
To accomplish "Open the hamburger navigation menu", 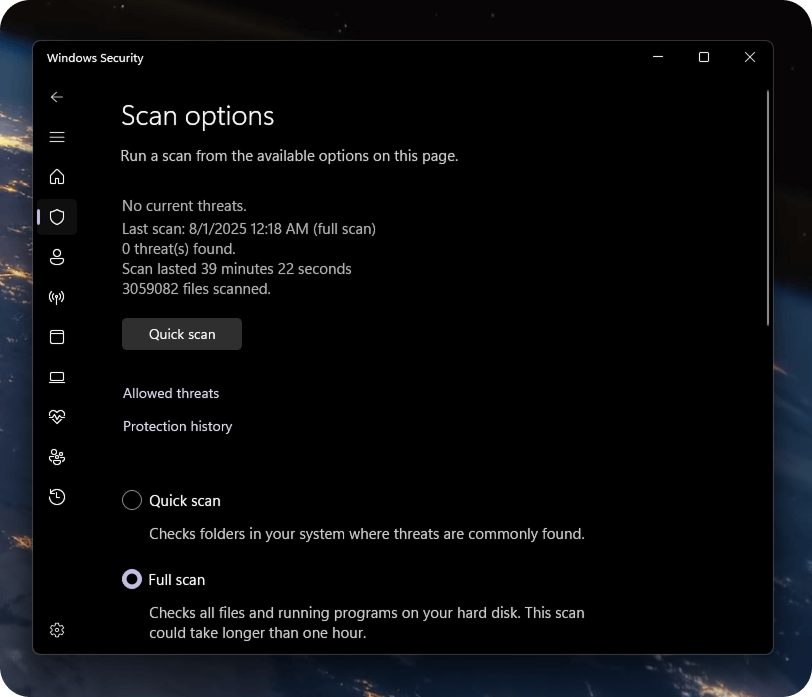I will pos(57,137).
